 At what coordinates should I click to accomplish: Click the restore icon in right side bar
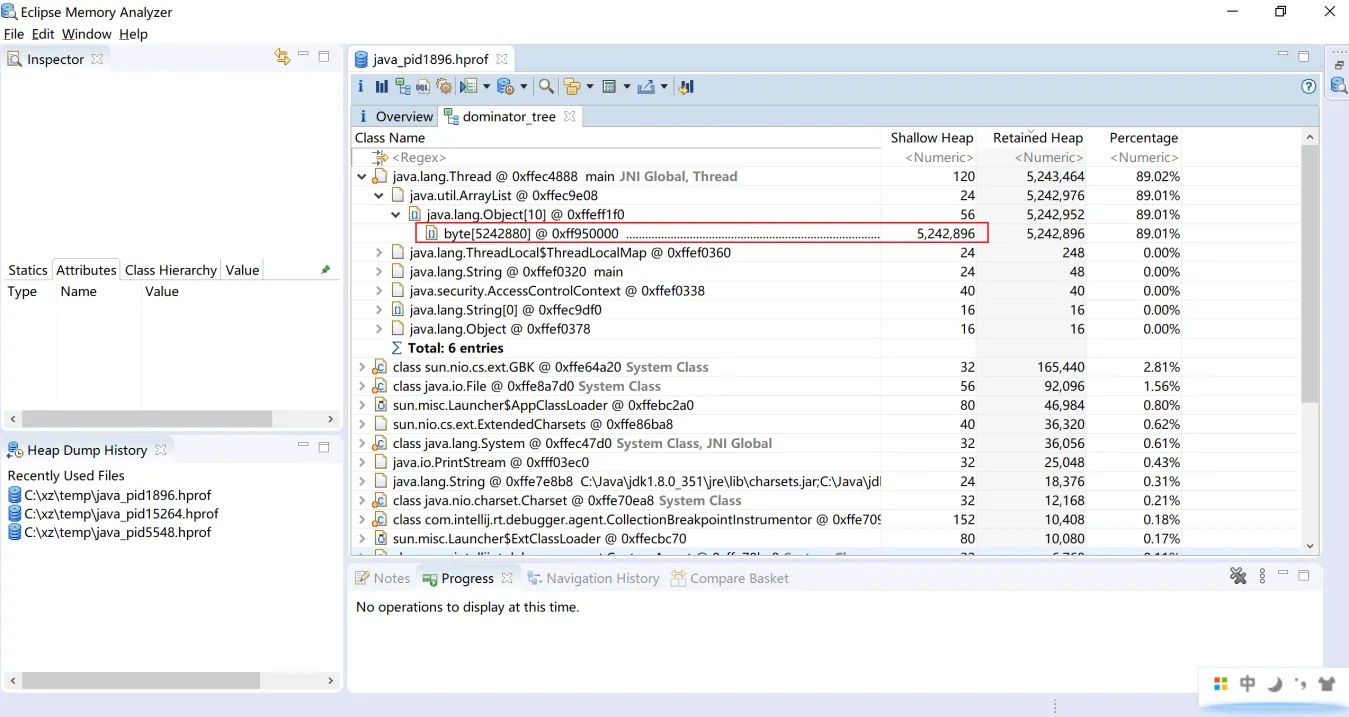[1339, 65]
